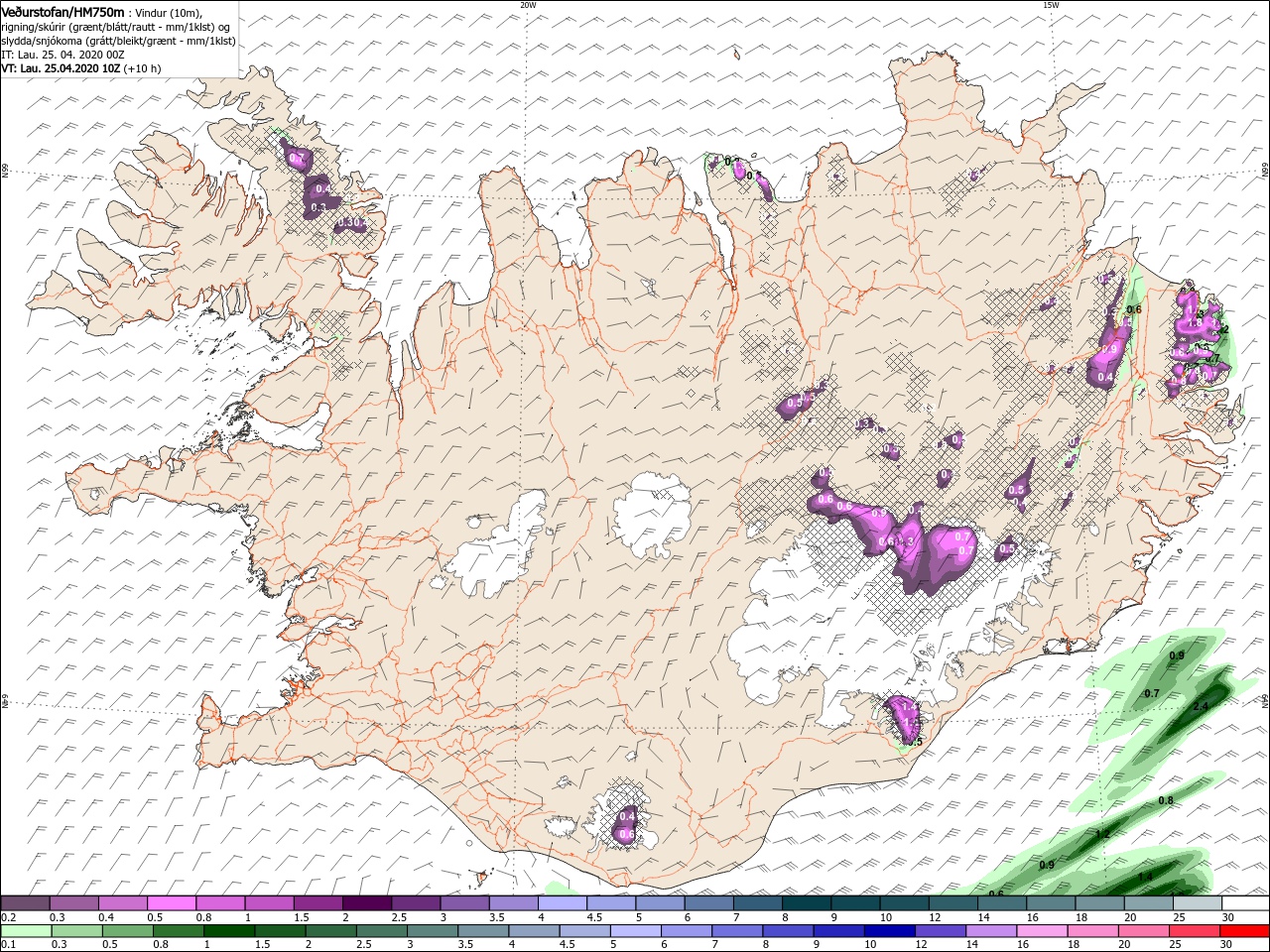Pick lower legend violet swatch 12 to 14
Image resolution: width=1270 pixels, height=952 pixels.
coord(941,931)
